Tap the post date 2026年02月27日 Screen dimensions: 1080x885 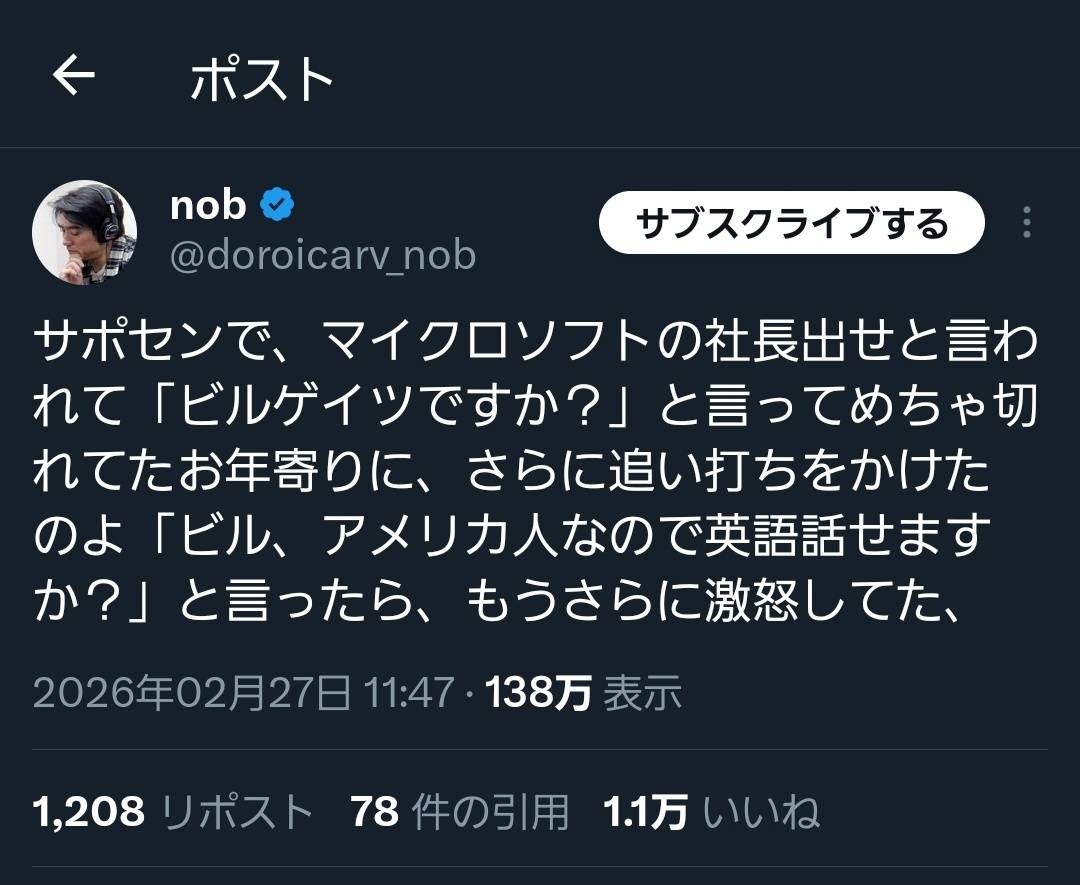(x=193, y=692)
